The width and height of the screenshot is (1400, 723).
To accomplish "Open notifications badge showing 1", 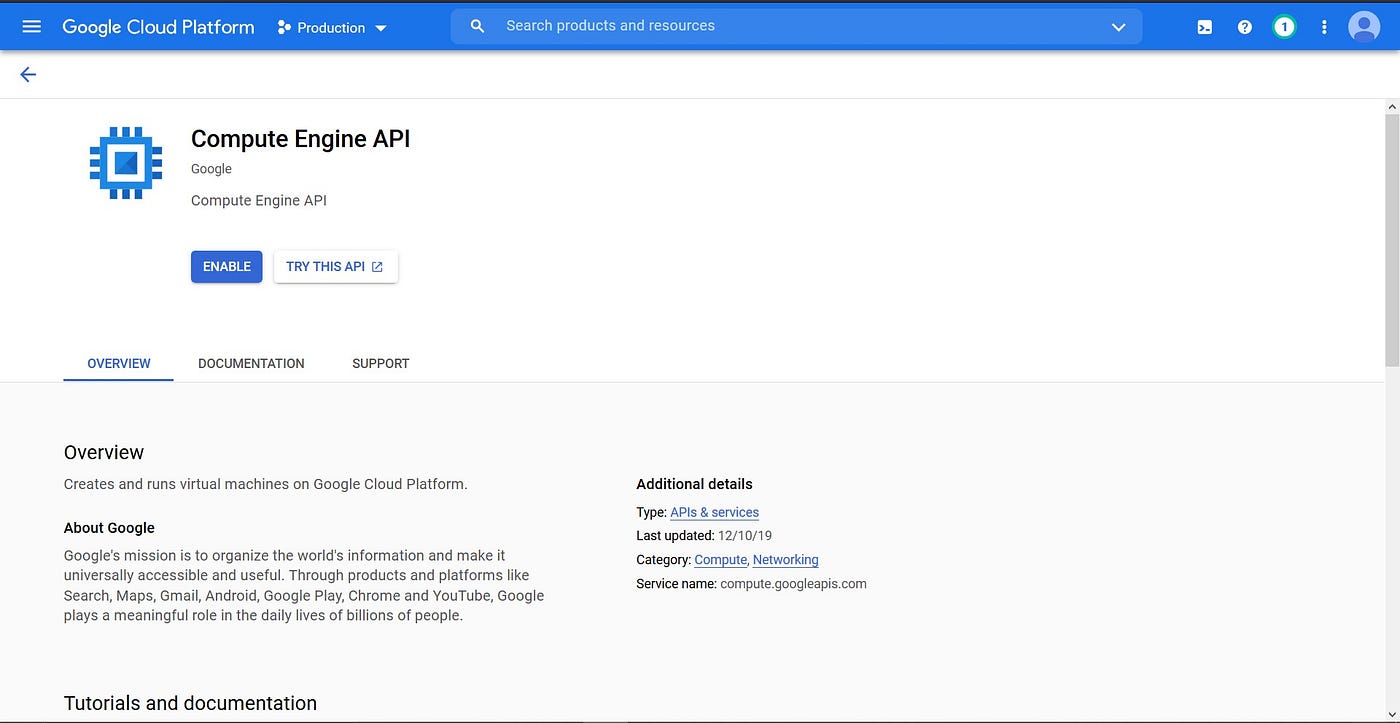I will pos(1284,27).
